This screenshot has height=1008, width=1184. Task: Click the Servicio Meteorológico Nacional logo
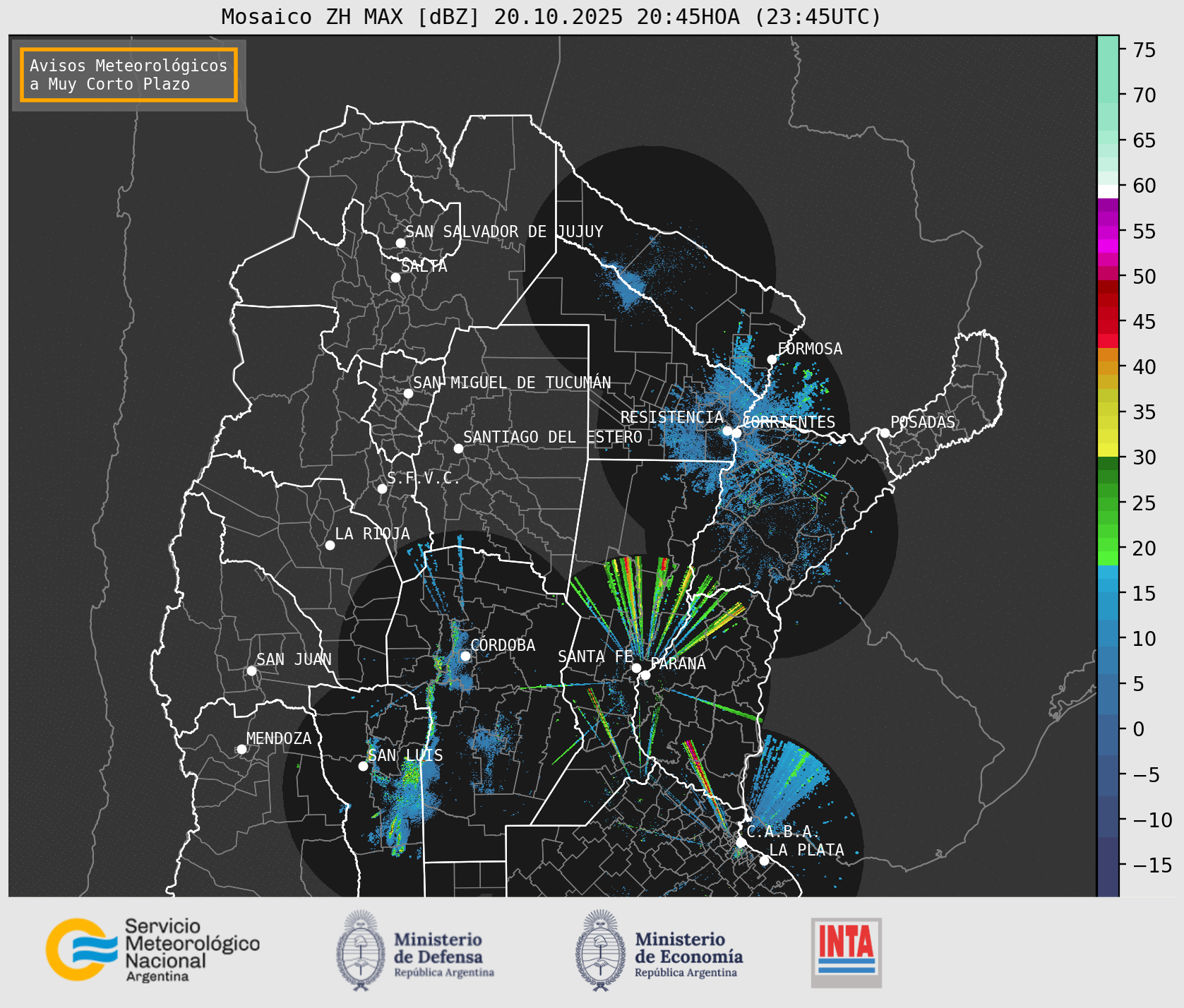coord(153,949)
